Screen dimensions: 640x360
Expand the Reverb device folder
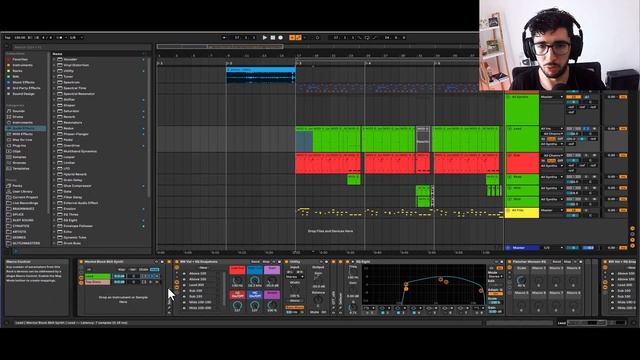pyautogui.click(x=54, y=117)
